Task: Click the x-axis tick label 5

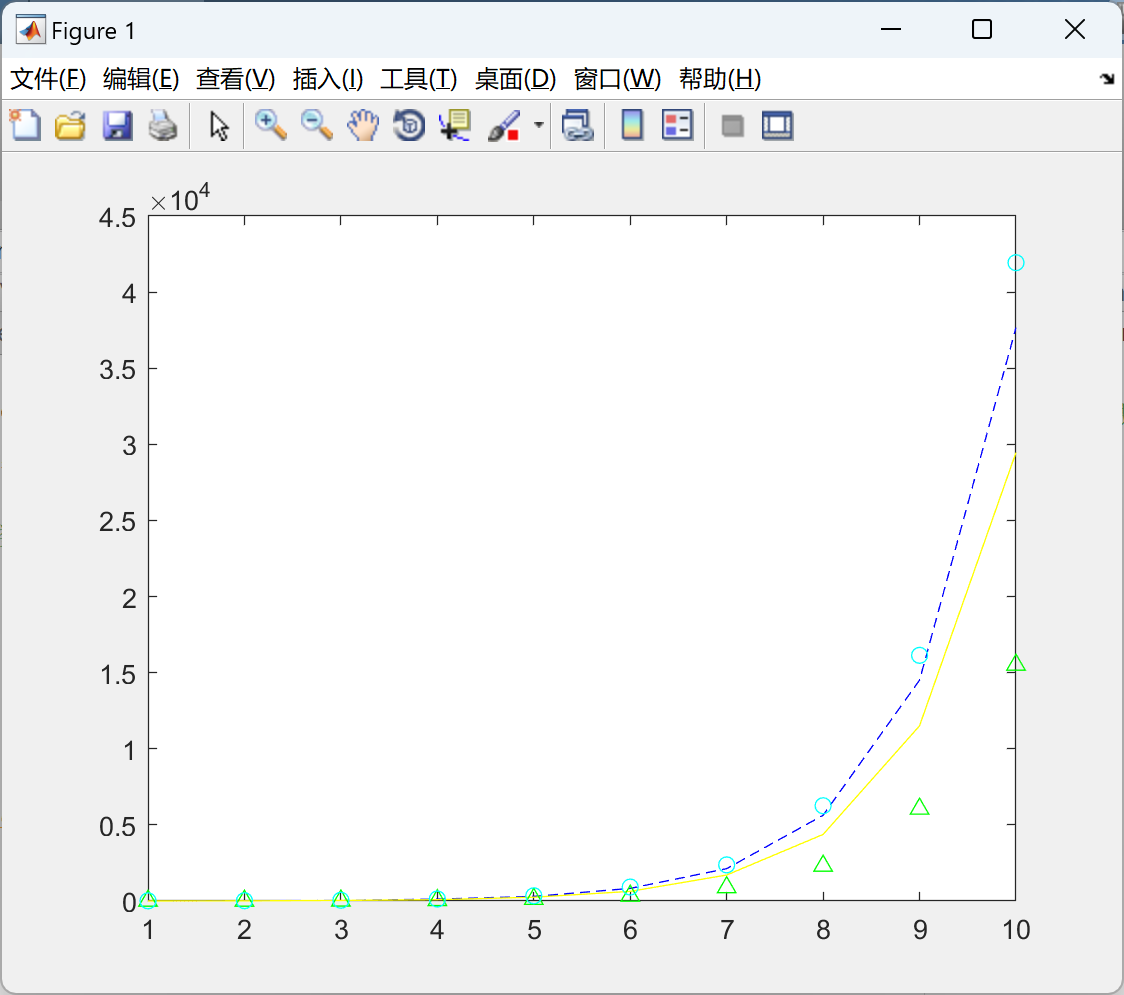Action: pos(533,930)
